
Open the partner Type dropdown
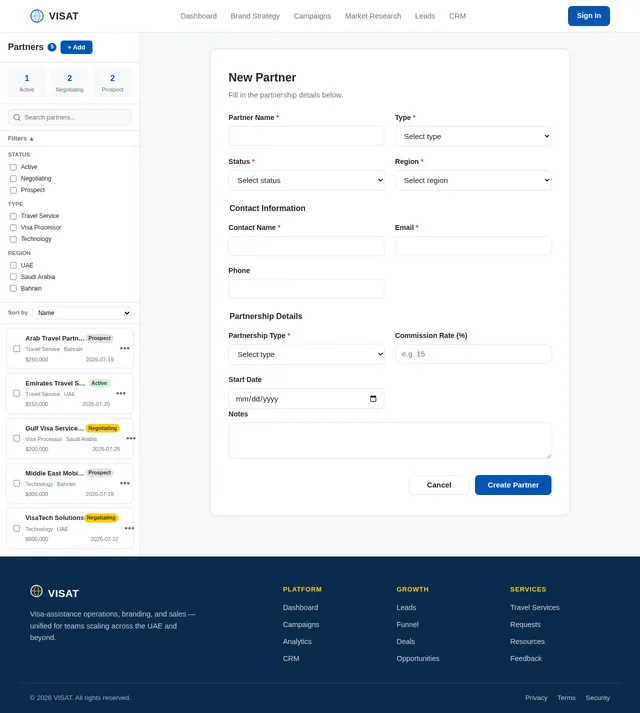click(473, 136)
